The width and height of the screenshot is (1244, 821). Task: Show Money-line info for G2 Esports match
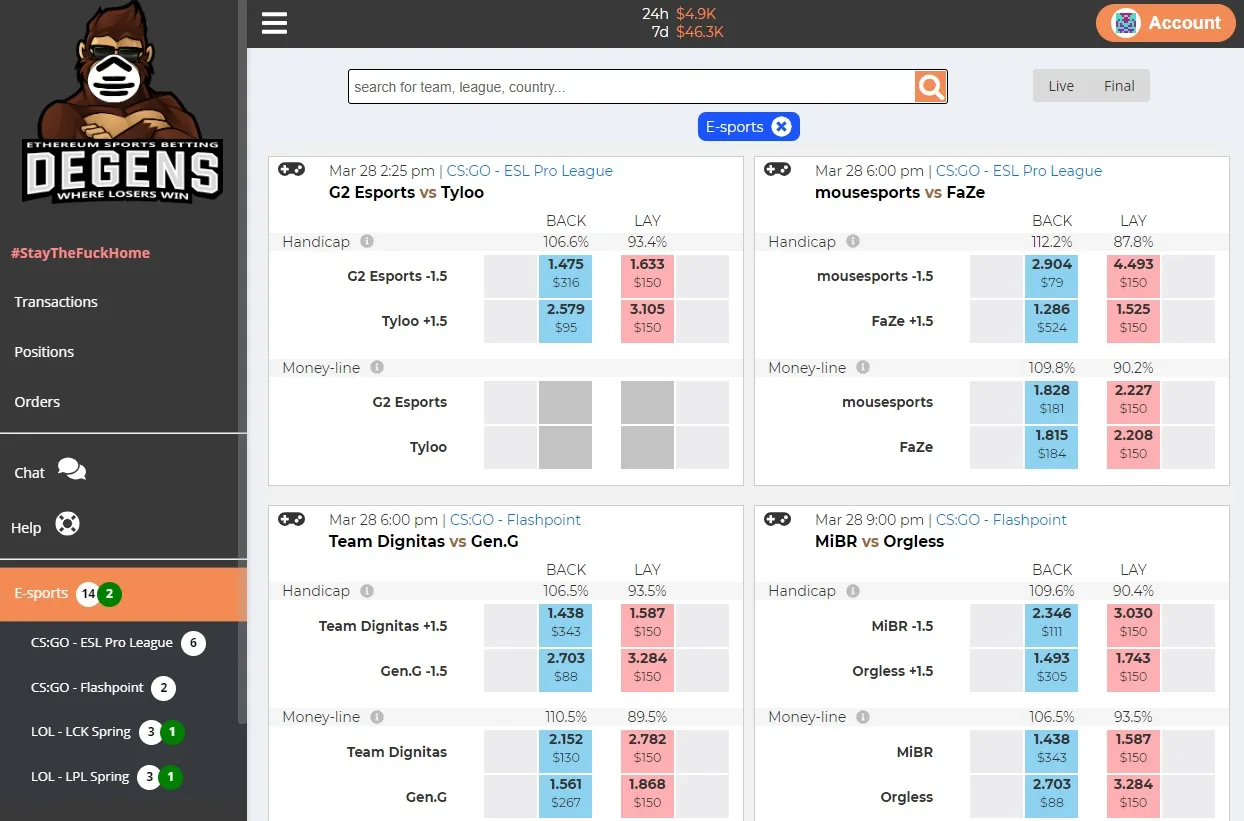point(377,368)
